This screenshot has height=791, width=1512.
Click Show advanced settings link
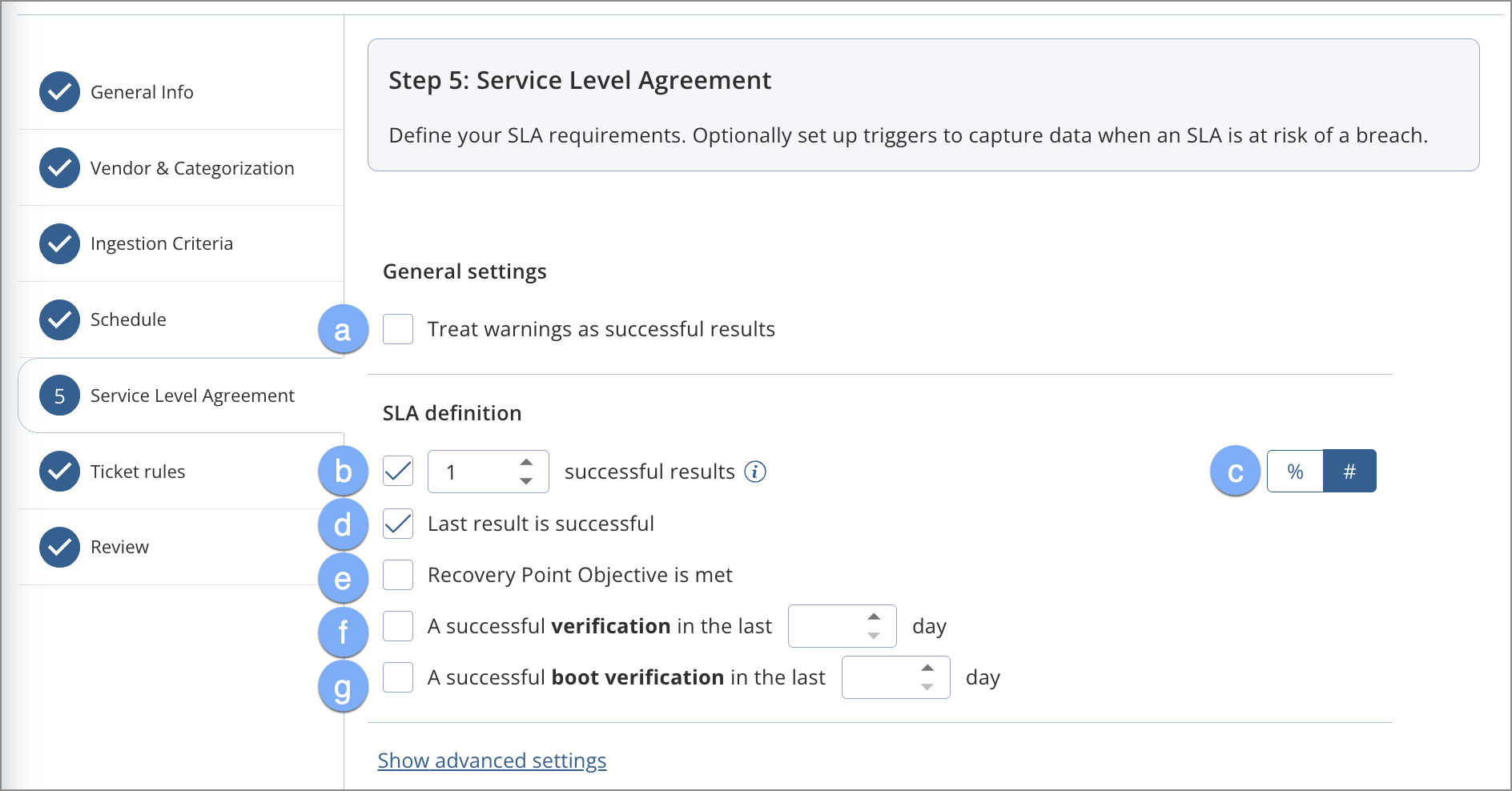pos(492,761)
